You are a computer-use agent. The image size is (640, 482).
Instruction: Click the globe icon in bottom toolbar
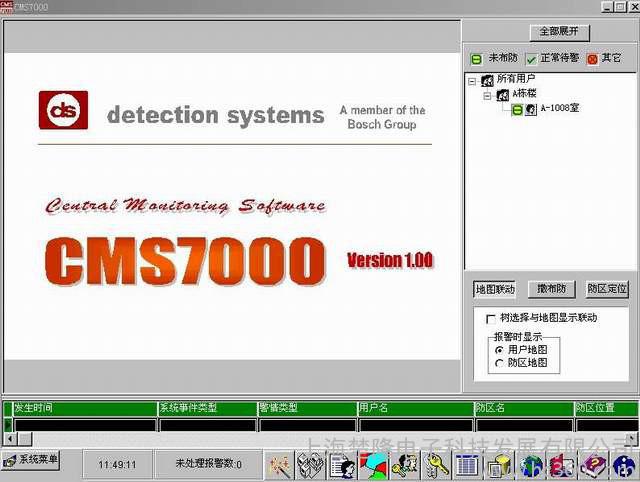click(x=531, y=465)
